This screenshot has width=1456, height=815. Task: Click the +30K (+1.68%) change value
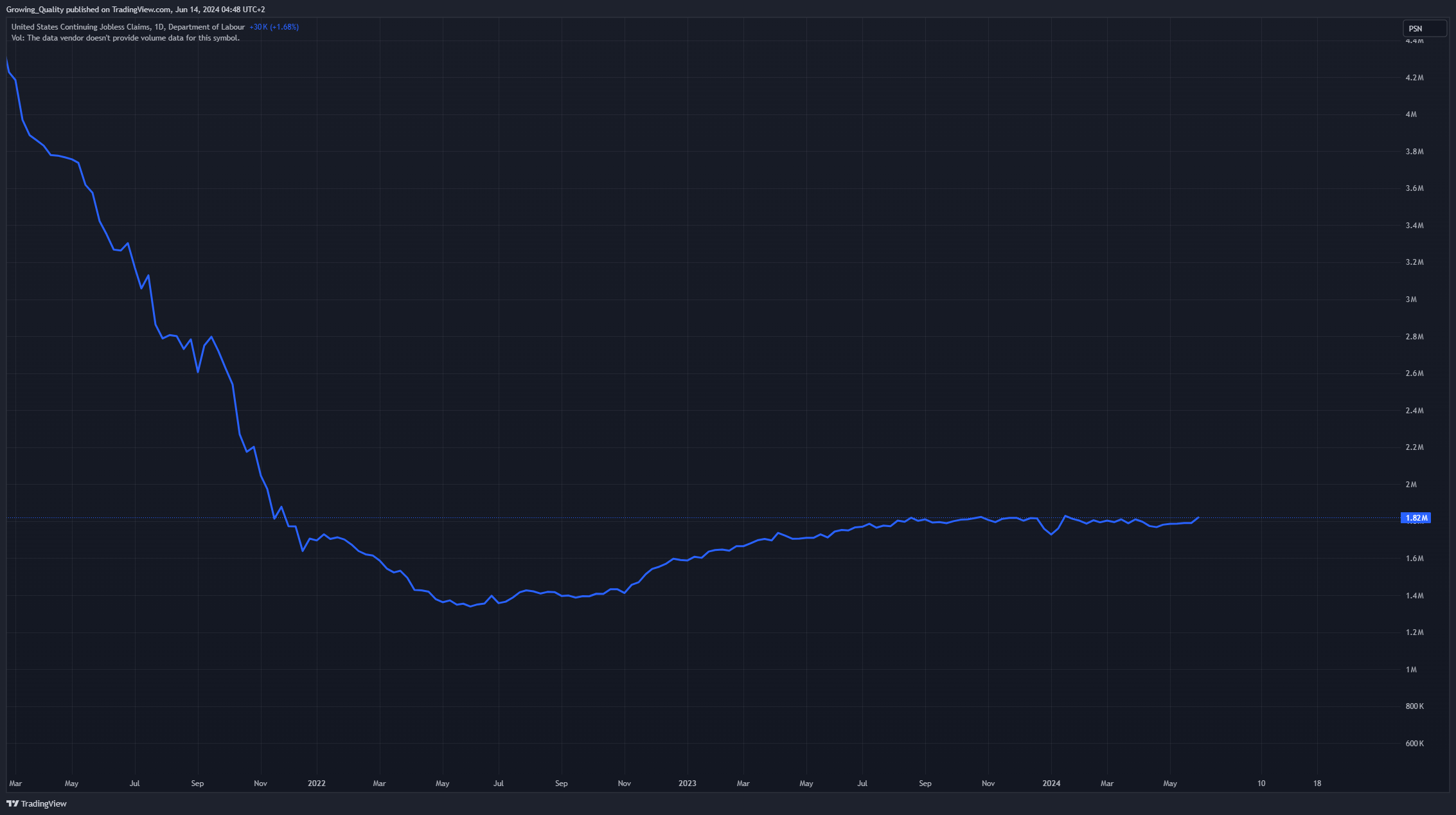click(x=274, y=27)
